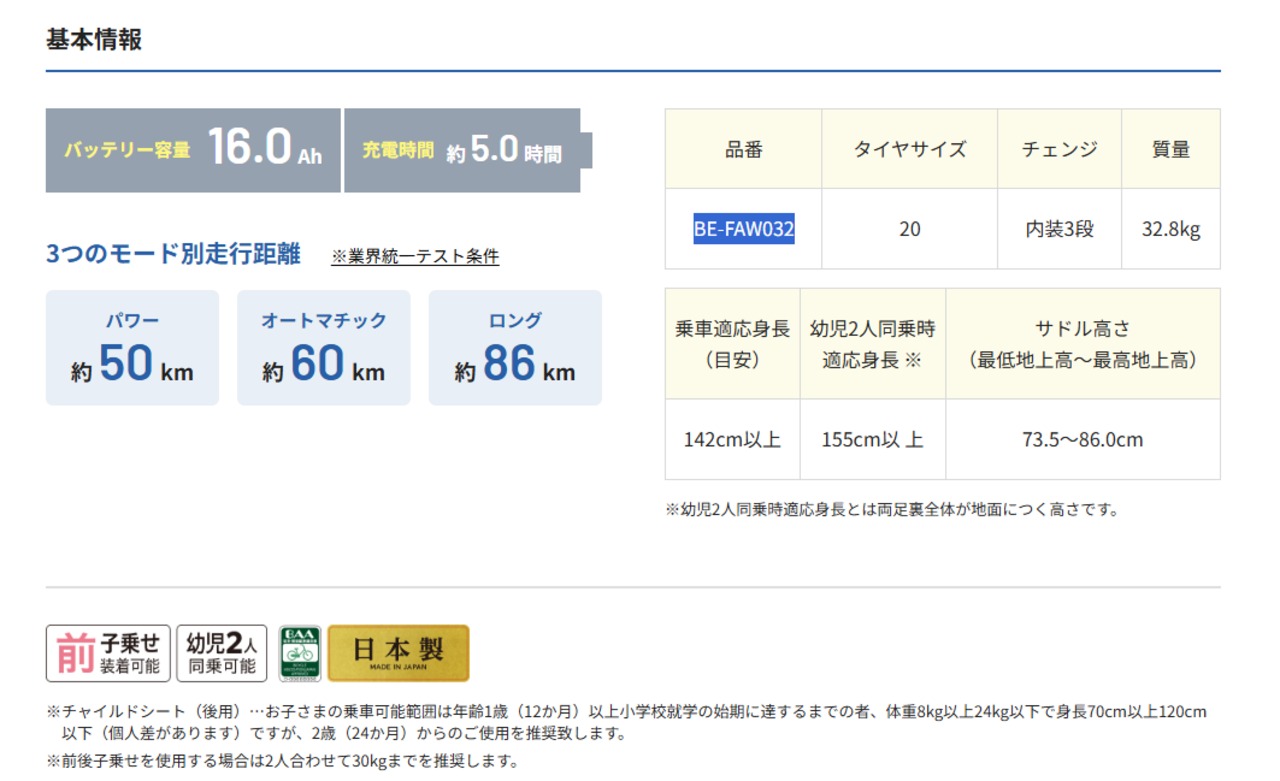Click the 73.5〜86.0cm saddle height cell
This screenshot has height=781, width=1280.
(1082, 440)
